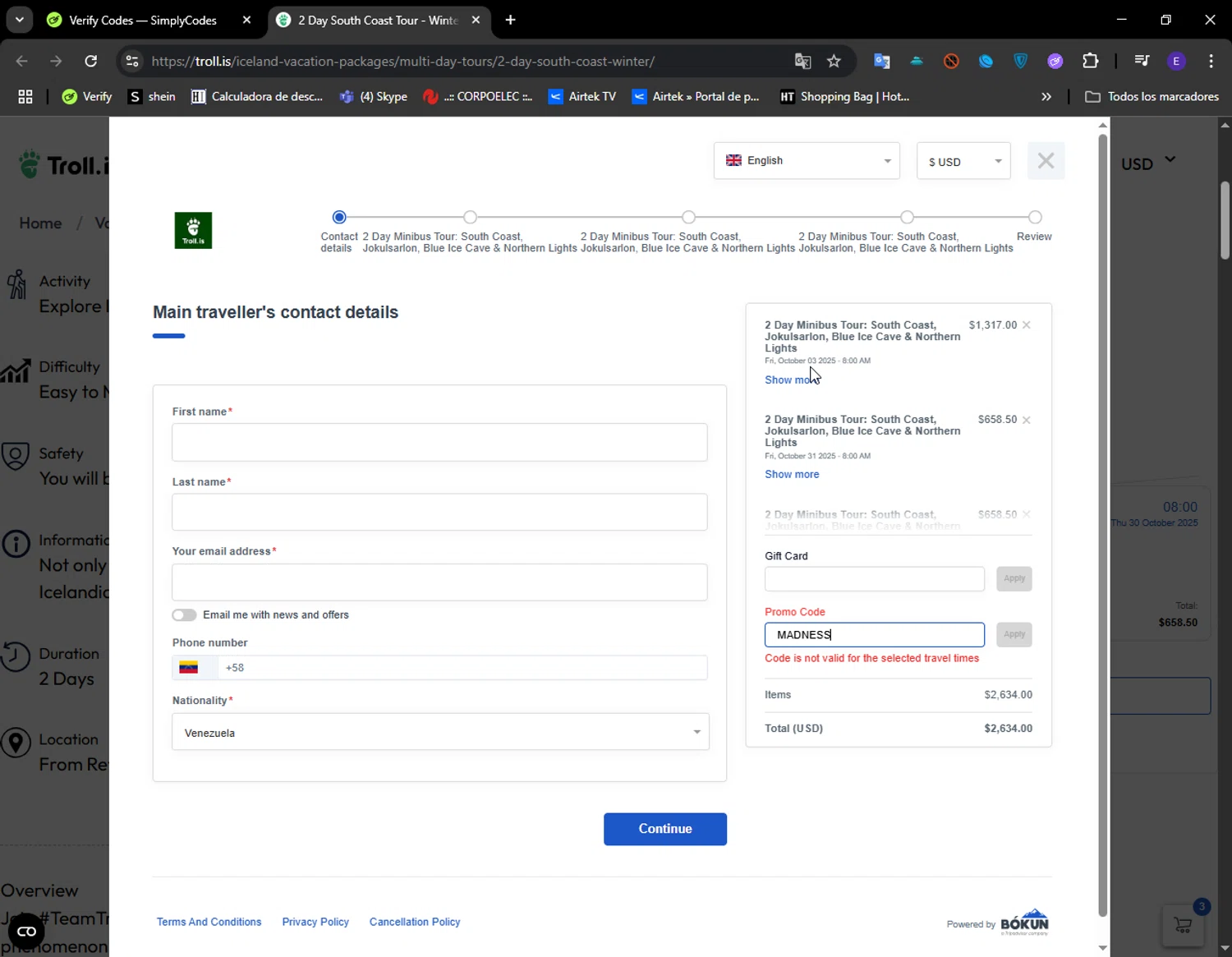The height and width of the screenshot is (957, 1232).
Task: Remove the first $658.50 tour item
Action: [1026, 420]
